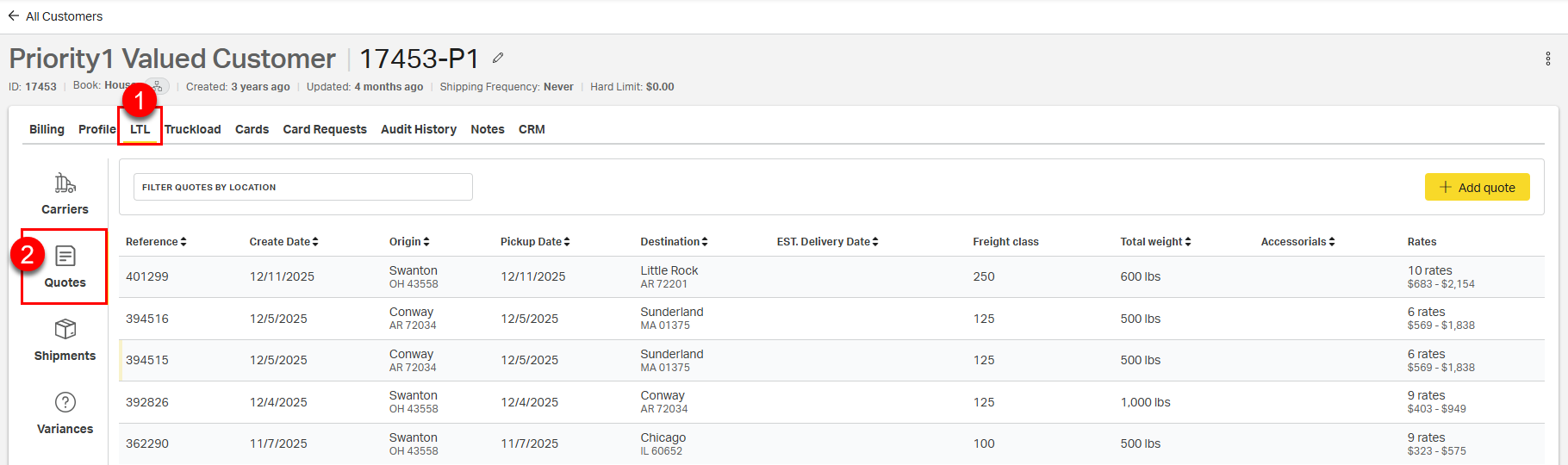This screenshot has width=1568, height=465.
Task: Sort quotes by Accessorials column
Action: point(1297,242)
